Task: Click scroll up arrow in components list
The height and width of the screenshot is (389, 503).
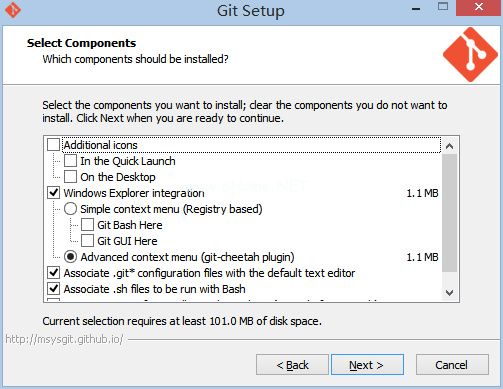Action: (449, 146)
